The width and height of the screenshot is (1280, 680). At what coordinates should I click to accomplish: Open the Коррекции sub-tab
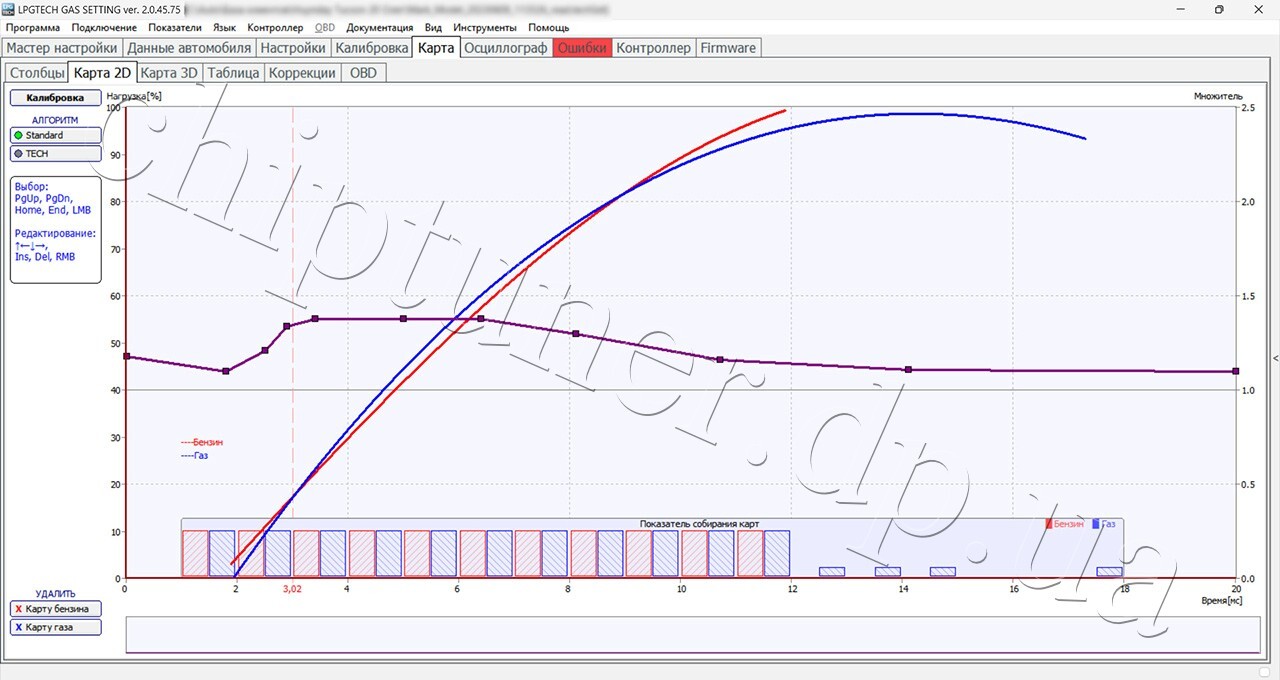(302, 73)
